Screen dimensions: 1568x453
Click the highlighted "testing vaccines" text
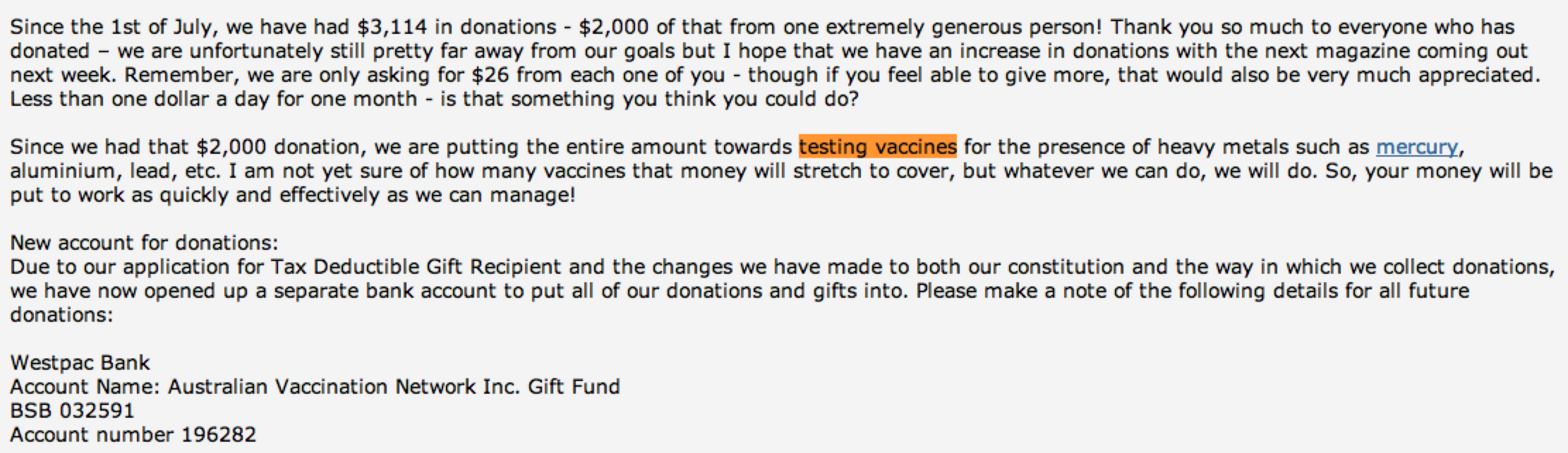[x=877, y=147]
